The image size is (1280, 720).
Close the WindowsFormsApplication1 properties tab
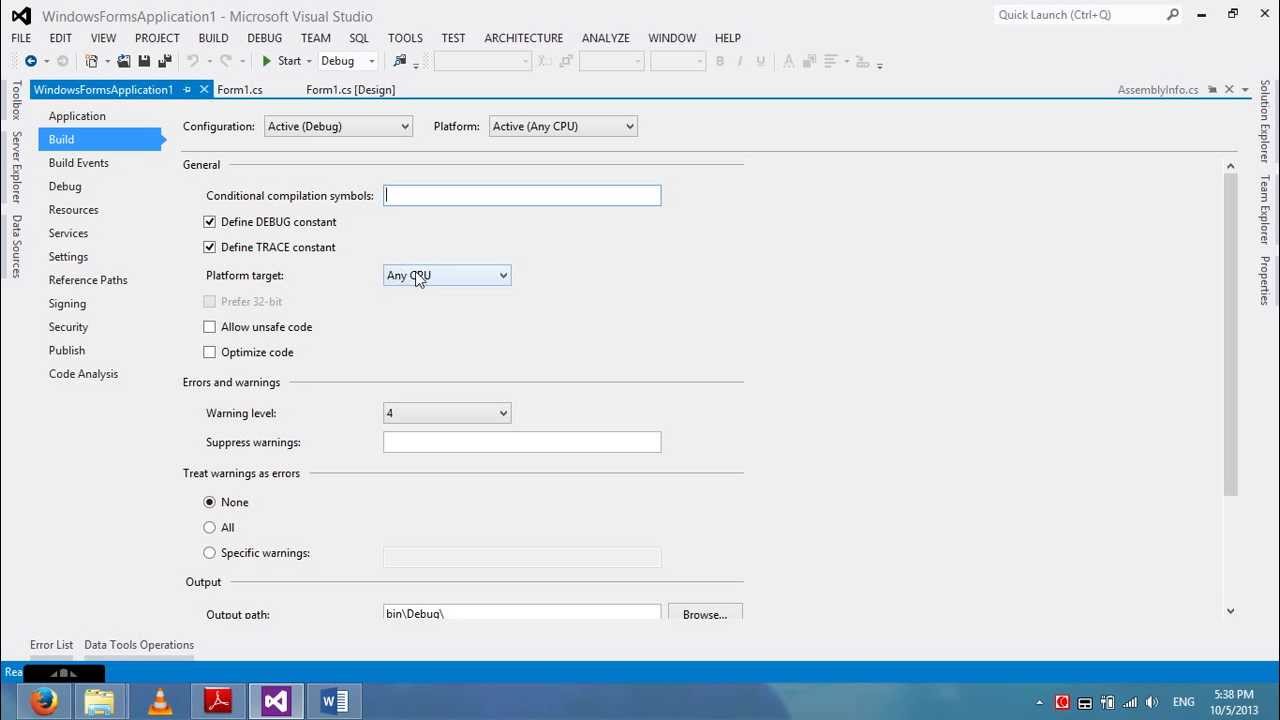click(x=204, y=90)
